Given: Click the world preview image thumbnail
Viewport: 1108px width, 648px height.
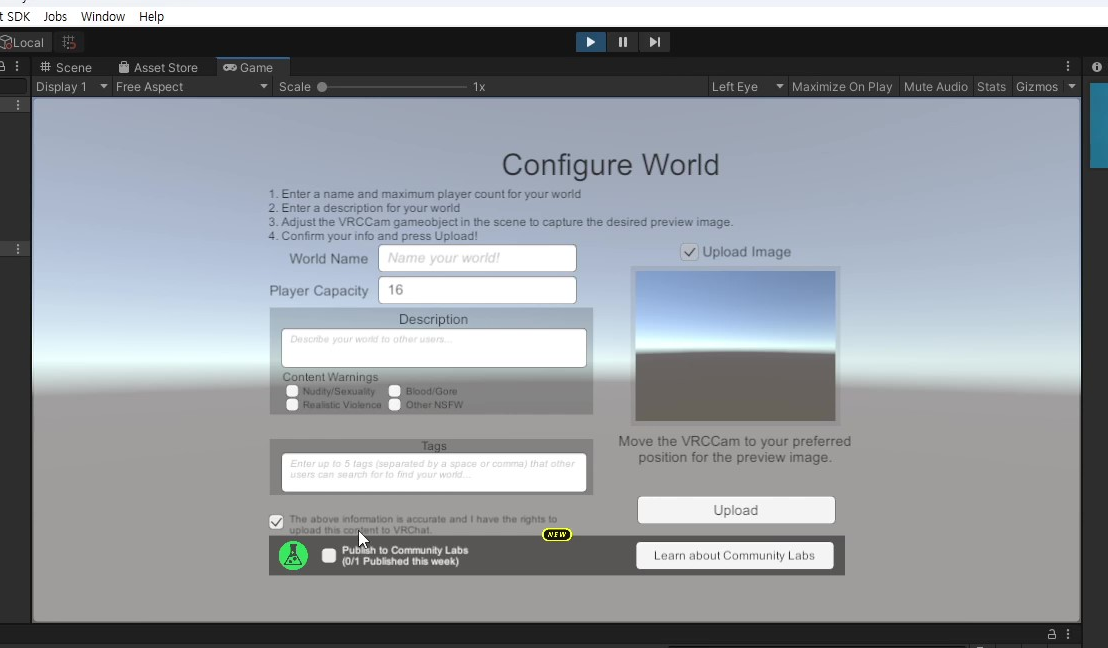Looking at the screenshot, I should click(x=735, y=346).
